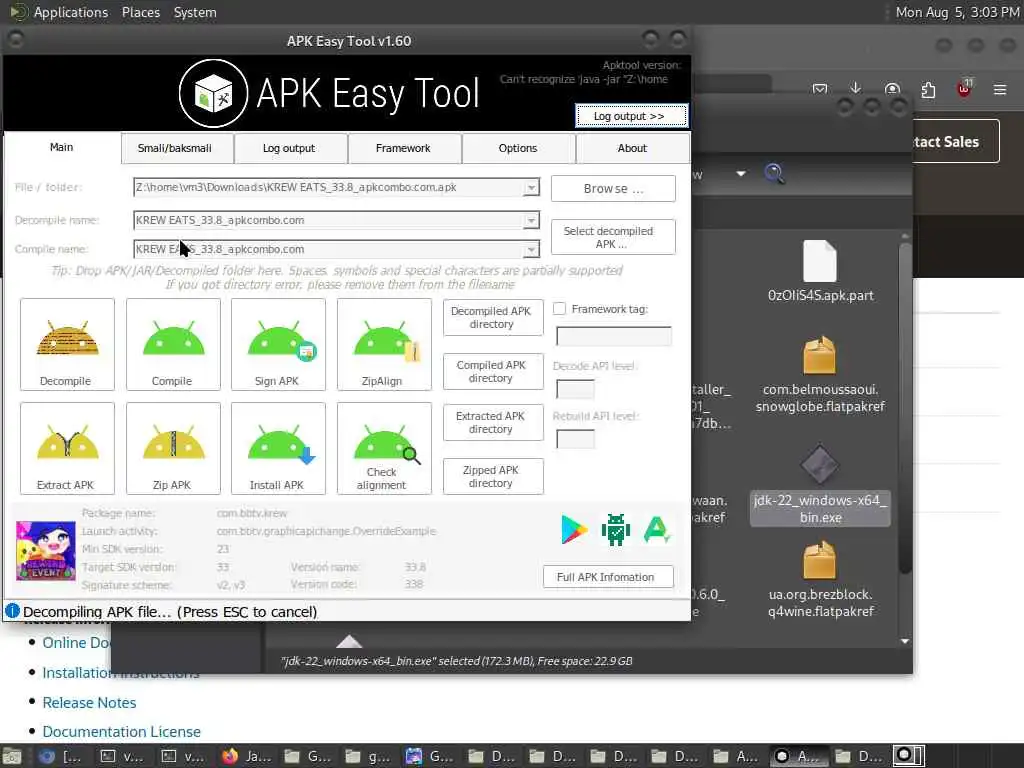1024x768 pixels.
Task: Click Select decompiled APK ... button
Action: [613, 237]
